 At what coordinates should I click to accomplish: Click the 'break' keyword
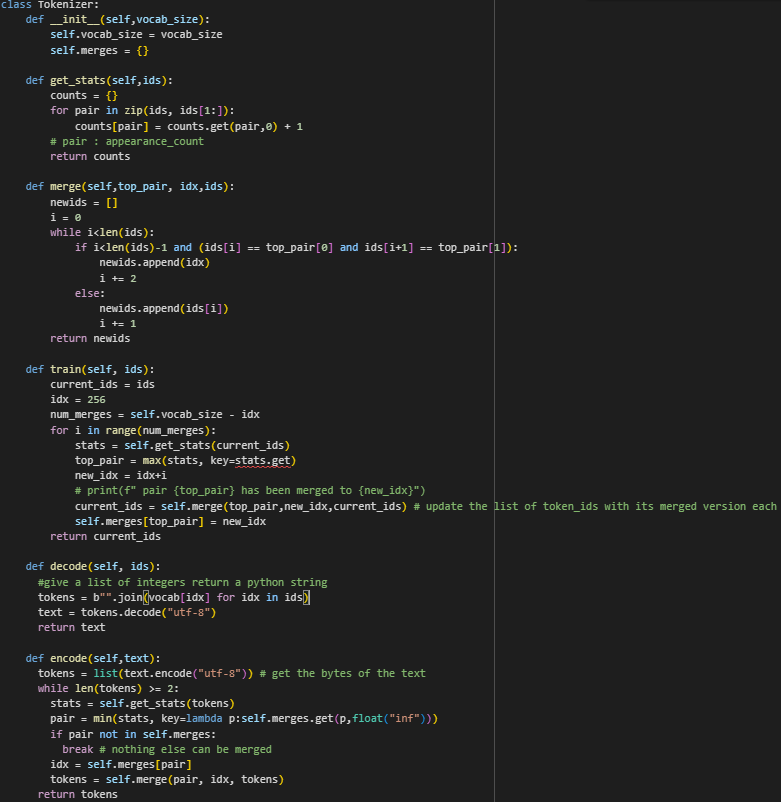click(78, 749)
